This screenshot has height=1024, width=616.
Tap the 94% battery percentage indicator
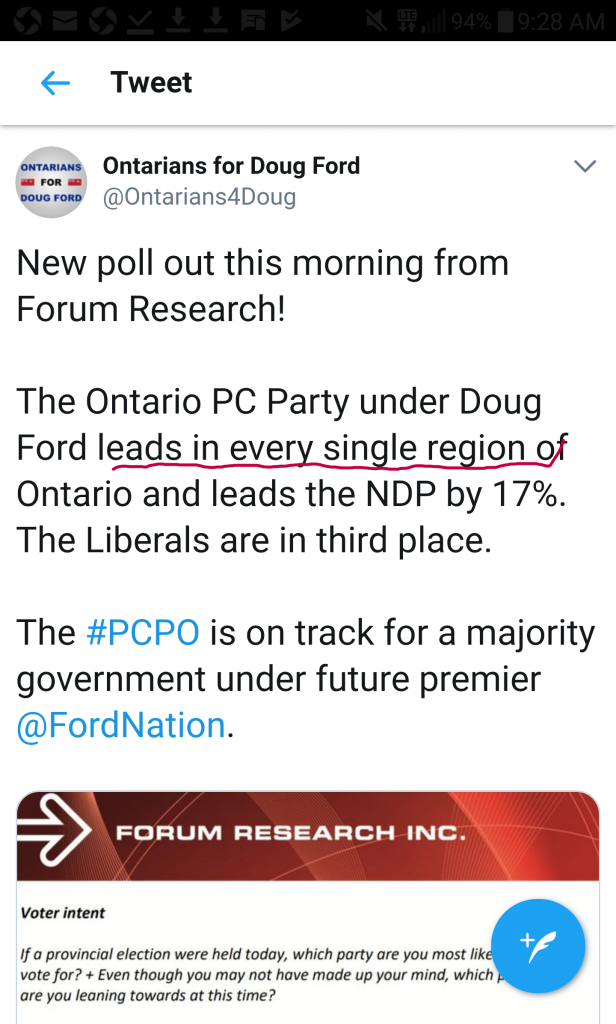click(470, 20)
